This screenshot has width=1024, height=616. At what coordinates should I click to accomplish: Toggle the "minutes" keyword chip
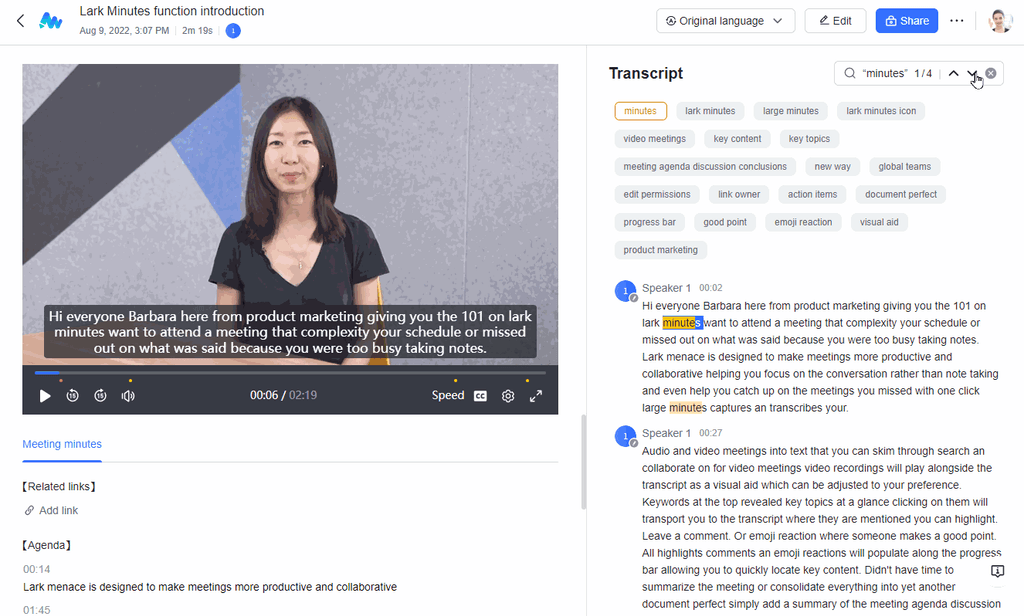(x=640, y=110)
